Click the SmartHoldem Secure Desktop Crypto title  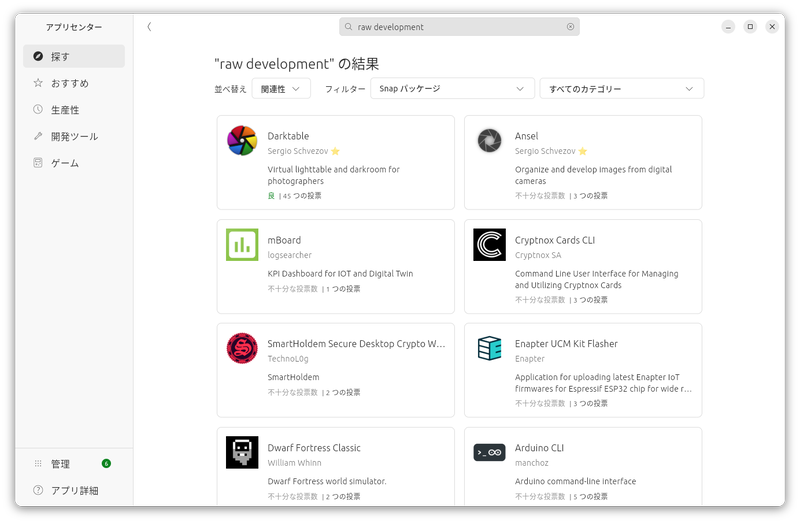pyautogui.click(x=356, y=344)
